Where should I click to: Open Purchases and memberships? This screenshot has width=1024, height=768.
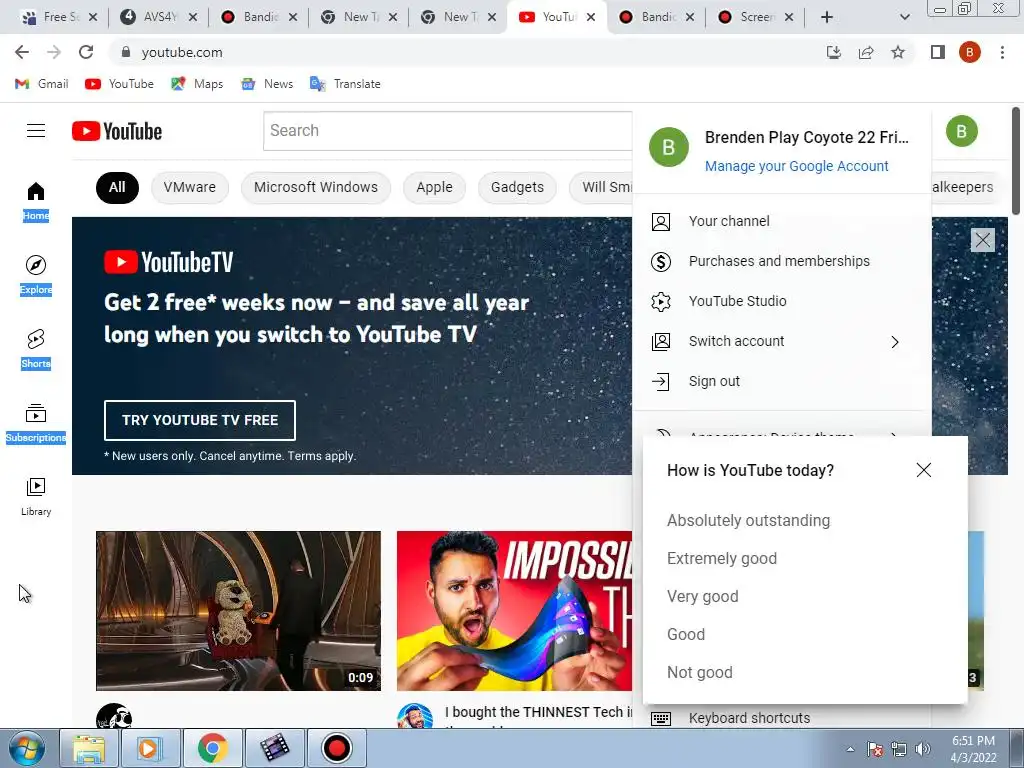[782, 261]
